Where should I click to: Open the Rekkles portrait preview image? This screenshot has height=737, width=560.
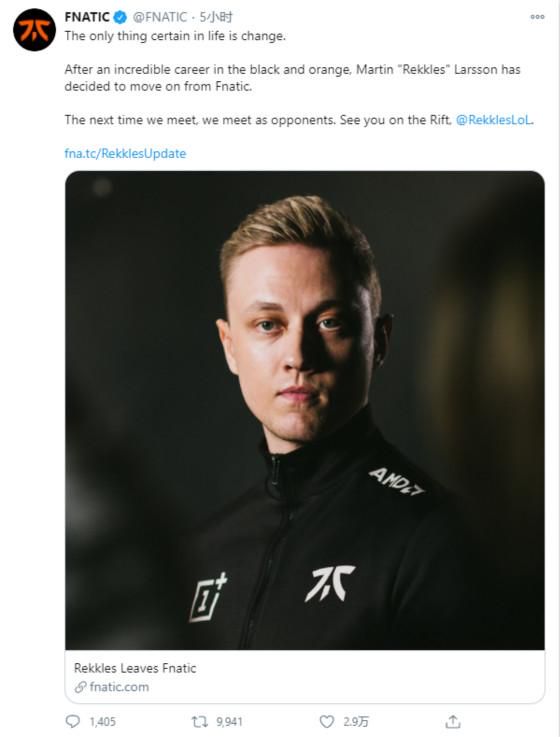click(x=305, y=410)
